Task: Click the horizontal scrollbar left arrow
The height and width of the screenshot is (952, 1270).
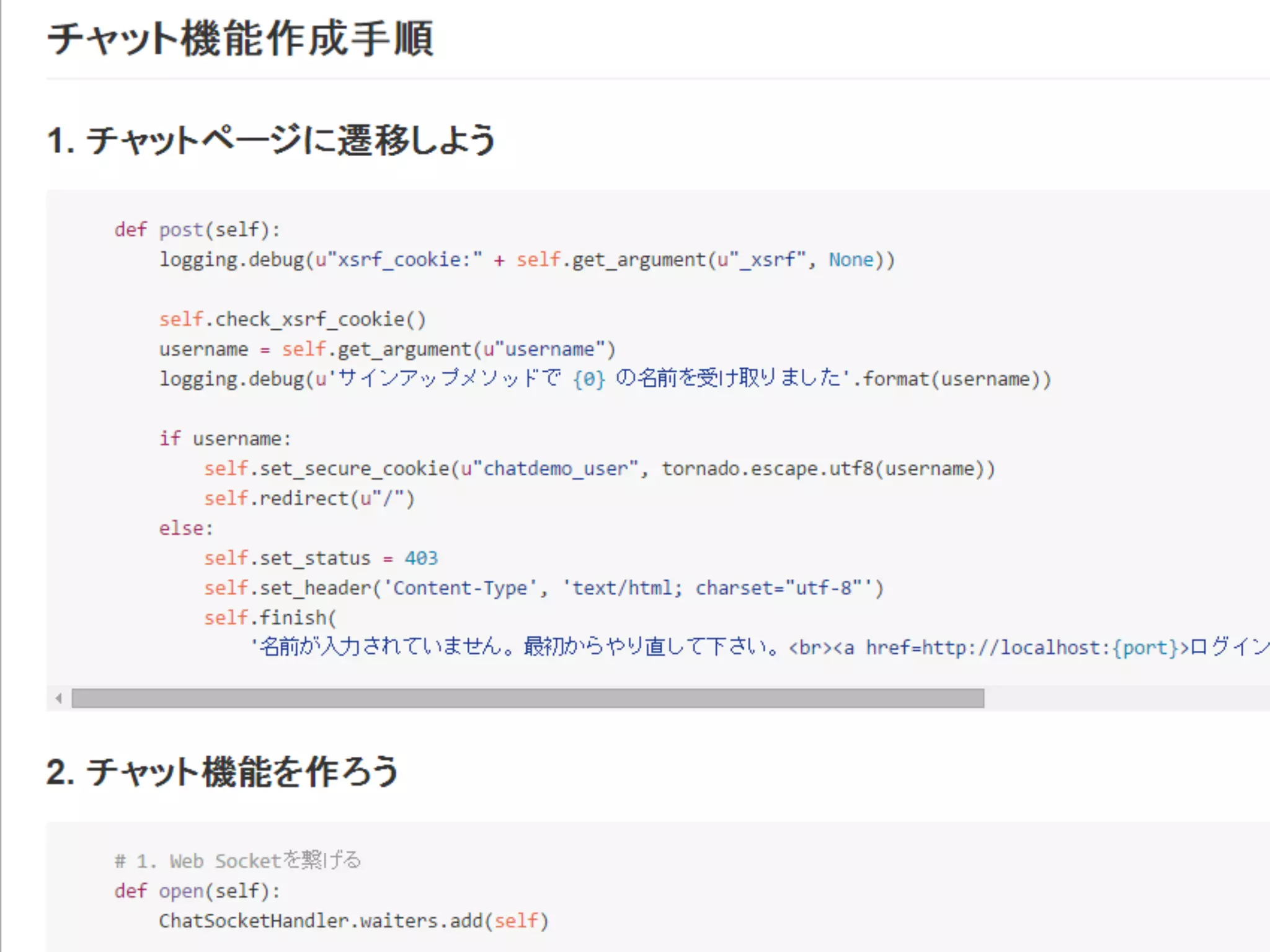Action: pyautogui.click(x=58, y=699)
